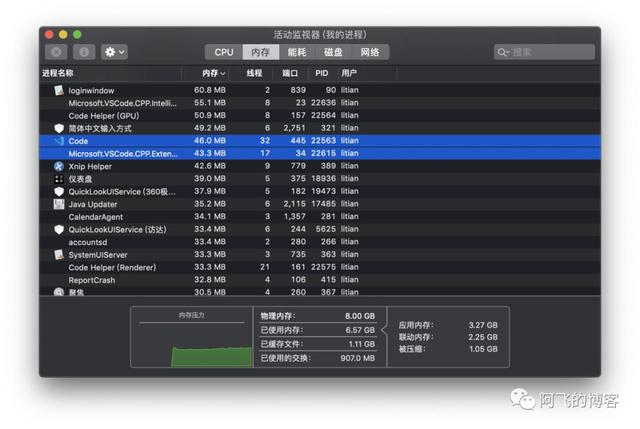
Task: Click the inspect process info button
Action: pyautogui.click(x=84, y=52)
